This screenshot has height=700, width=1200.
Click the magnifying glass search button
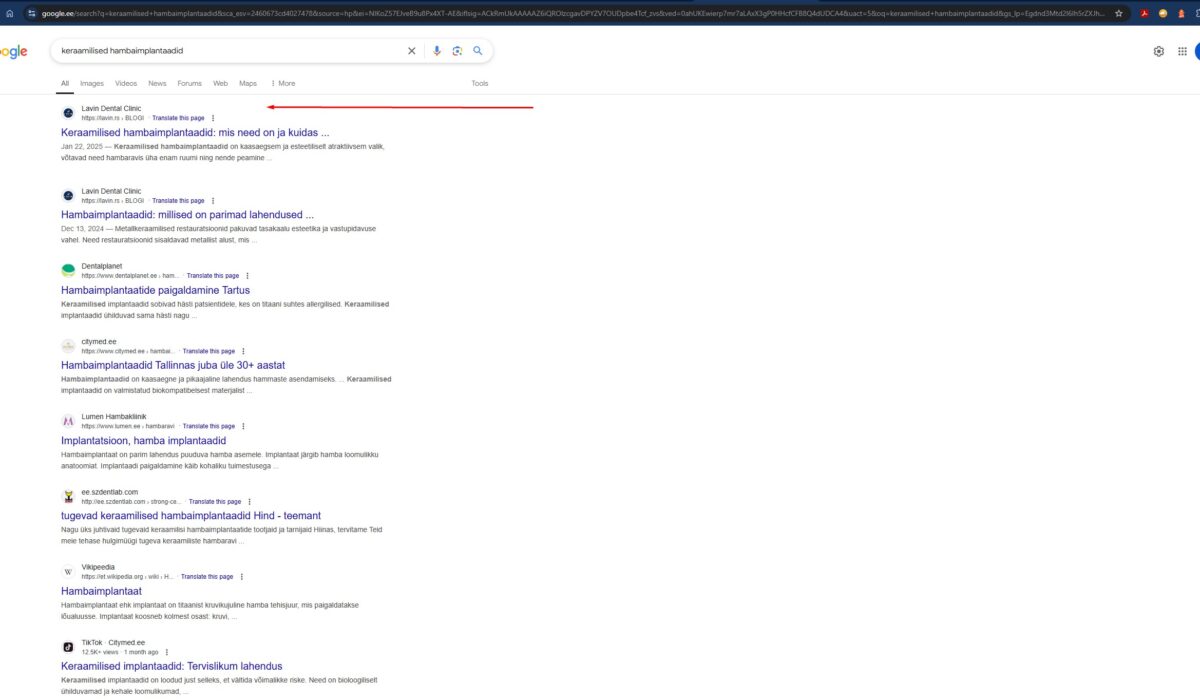click(x=478, y=51)
